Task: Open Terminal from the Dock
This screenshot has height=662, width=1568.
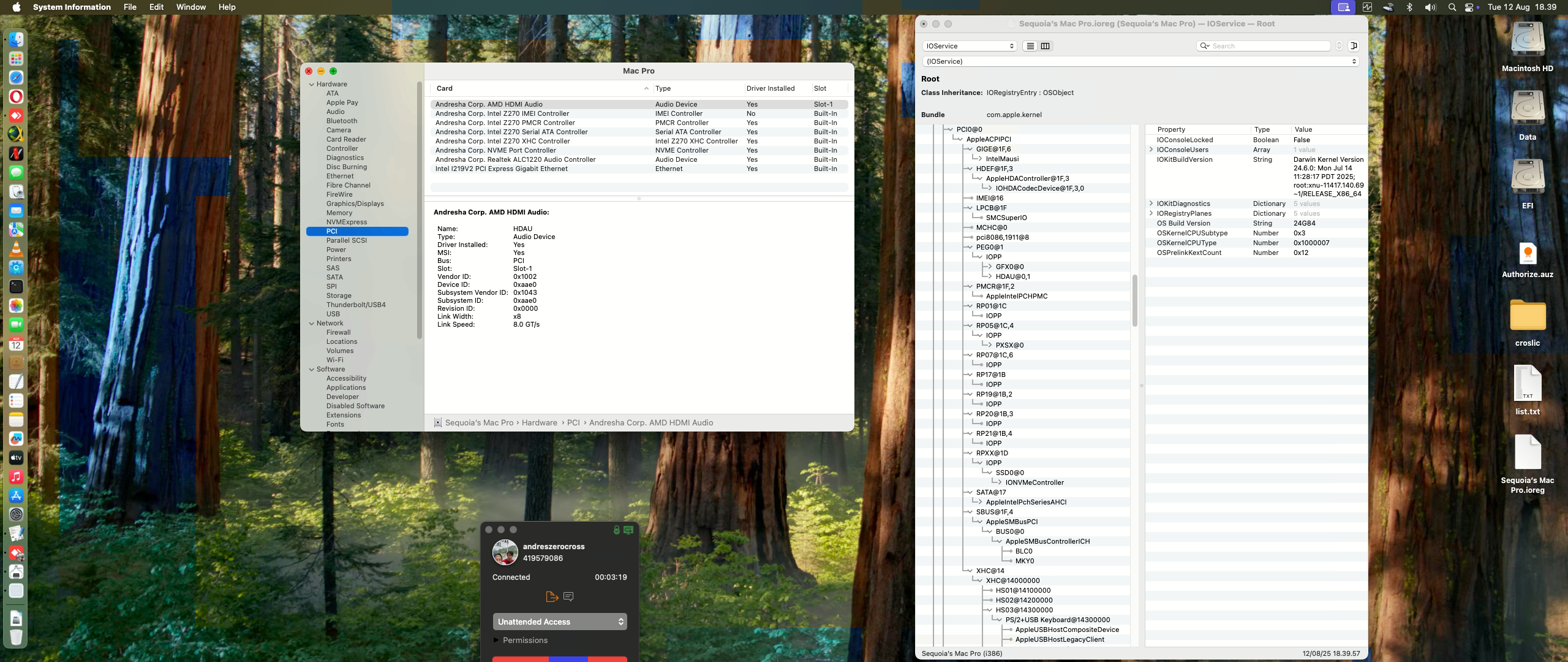Action: (16, 287)
